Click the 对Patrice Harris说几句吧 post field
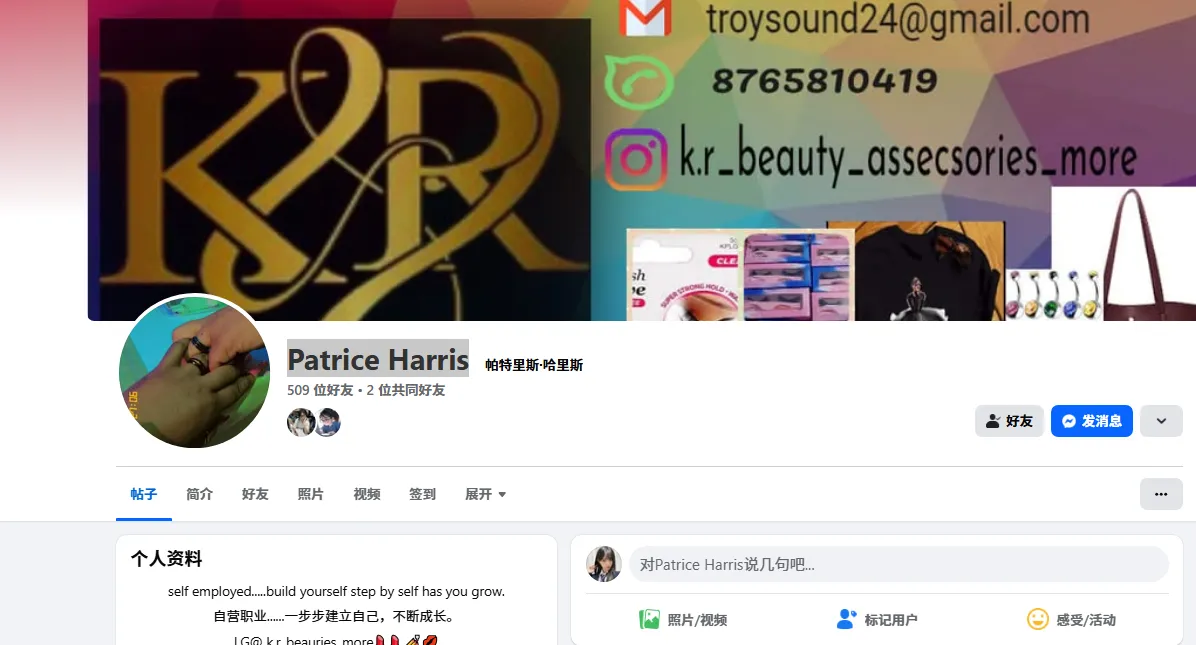 [x=898, y=564]
